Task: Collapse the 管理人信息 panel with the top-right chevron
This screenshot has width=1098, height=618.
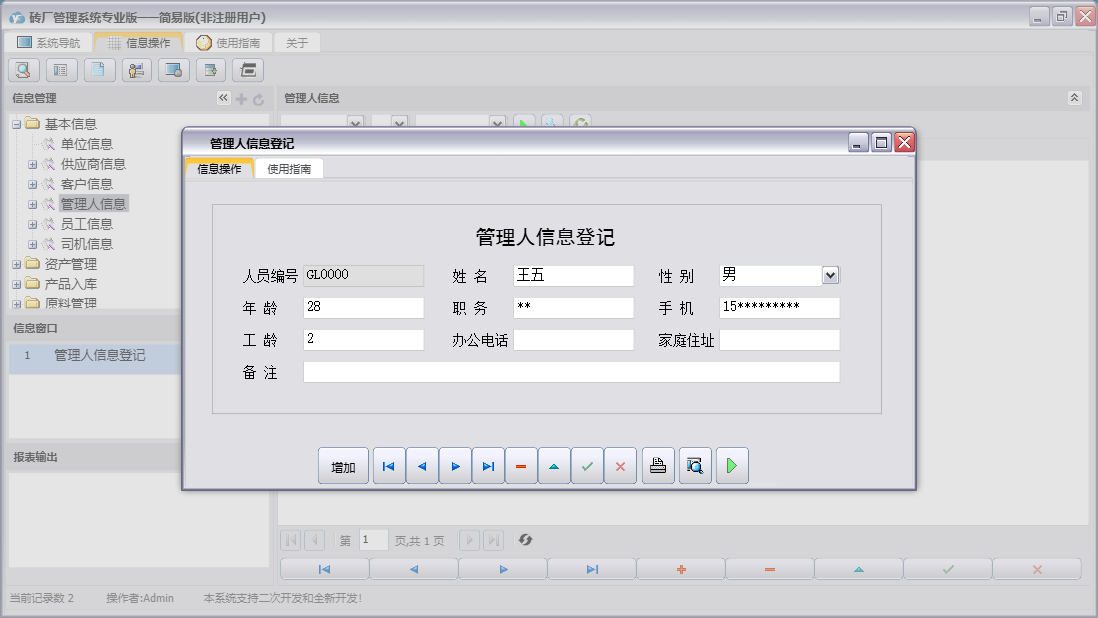Action: click(x=1075, y=98)
